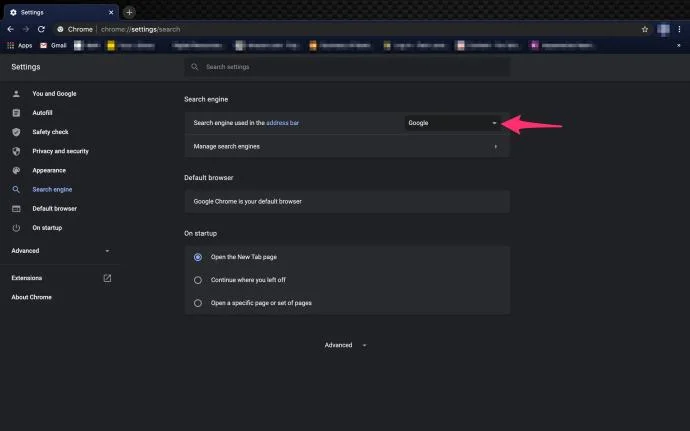Click the Default browser window icon

click(16, 209)
